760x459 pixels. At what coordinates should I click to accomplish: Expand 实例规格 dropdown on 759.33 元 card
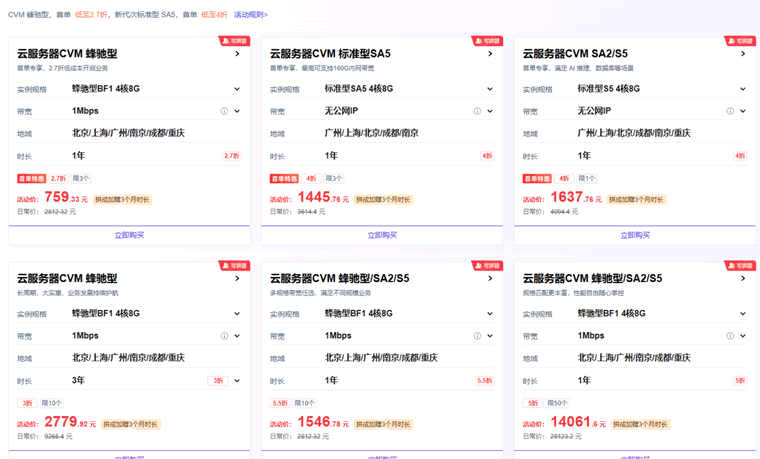pos(237,89)
